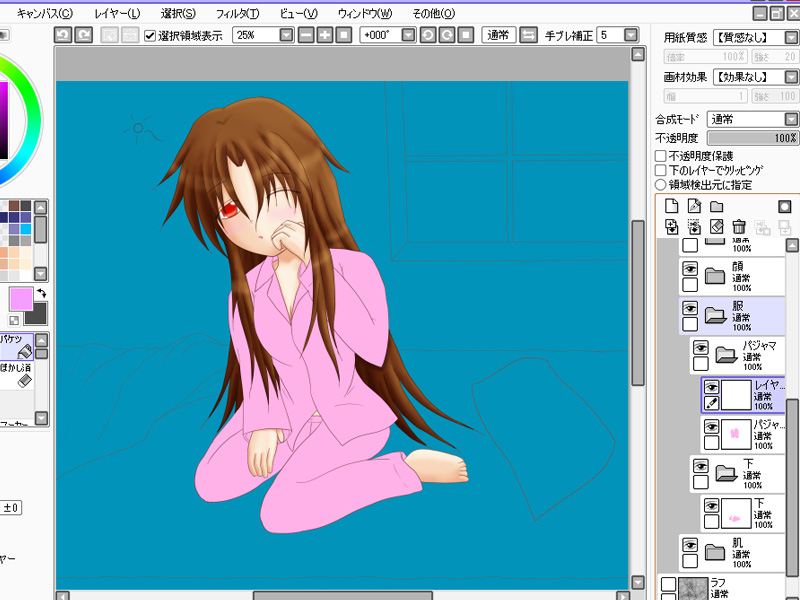The height and width of the screenshot is (600, 800).
Task: Open the レイヤー(L) menu
Action: (x=117, y=13)
